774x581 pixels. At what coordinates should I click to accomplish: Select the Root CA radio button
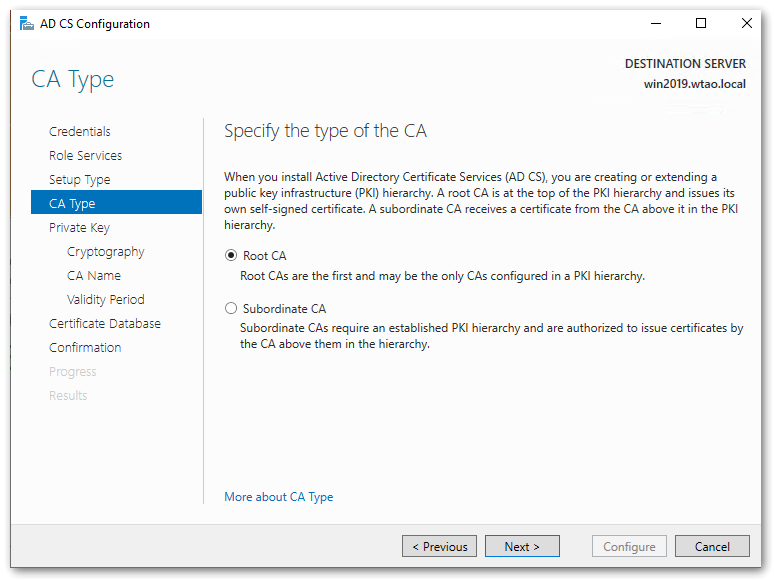click(232, 256)
